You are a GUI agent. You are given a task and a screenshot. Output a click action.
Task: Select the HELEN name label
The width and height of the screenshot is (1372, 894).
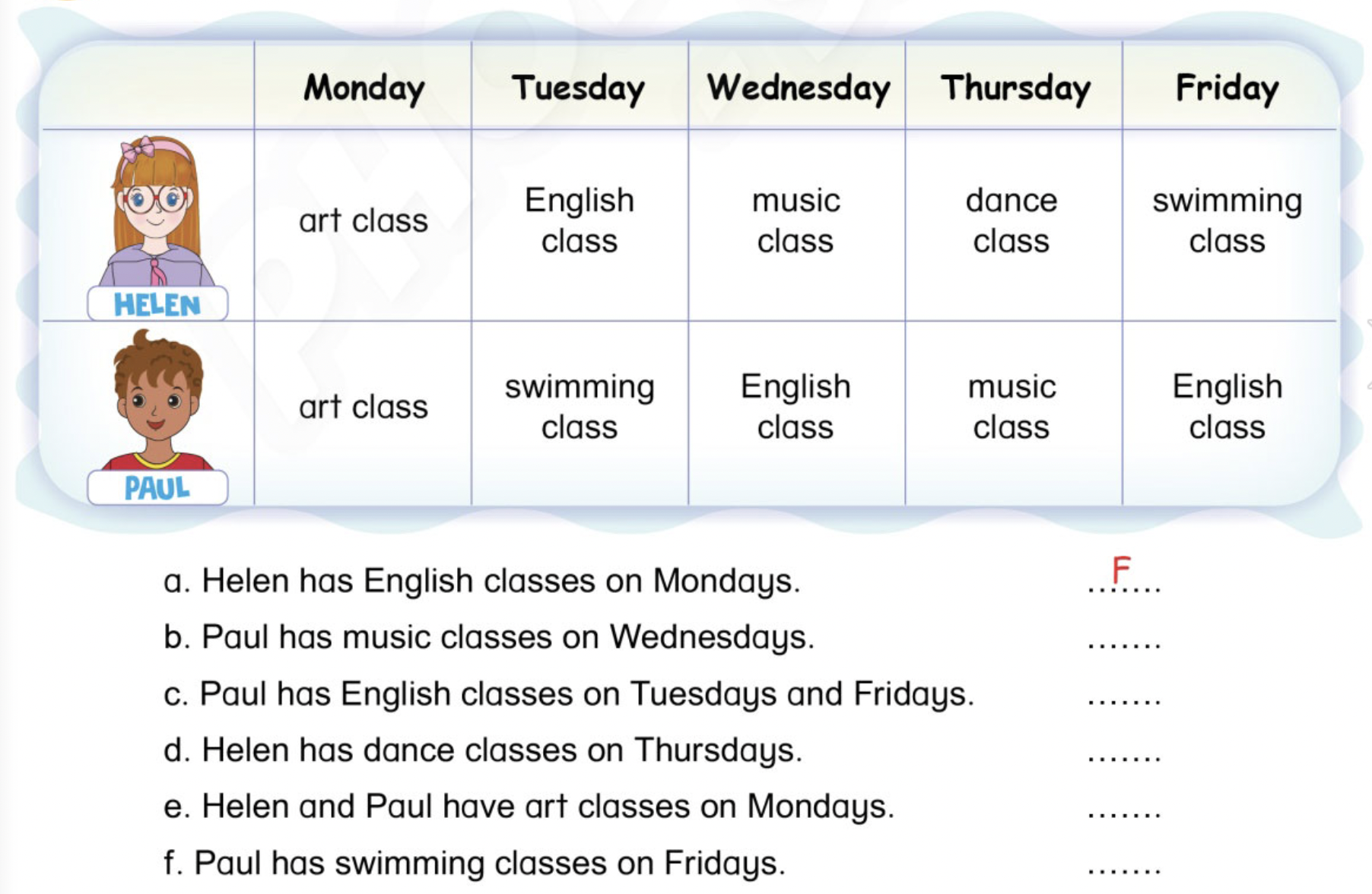click(x=157, y=305)
